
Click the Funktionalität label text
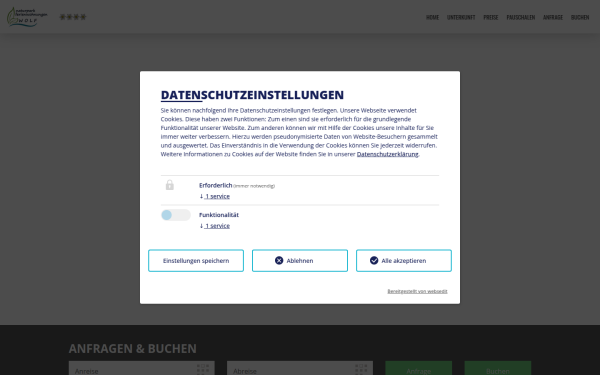[219, 215]
